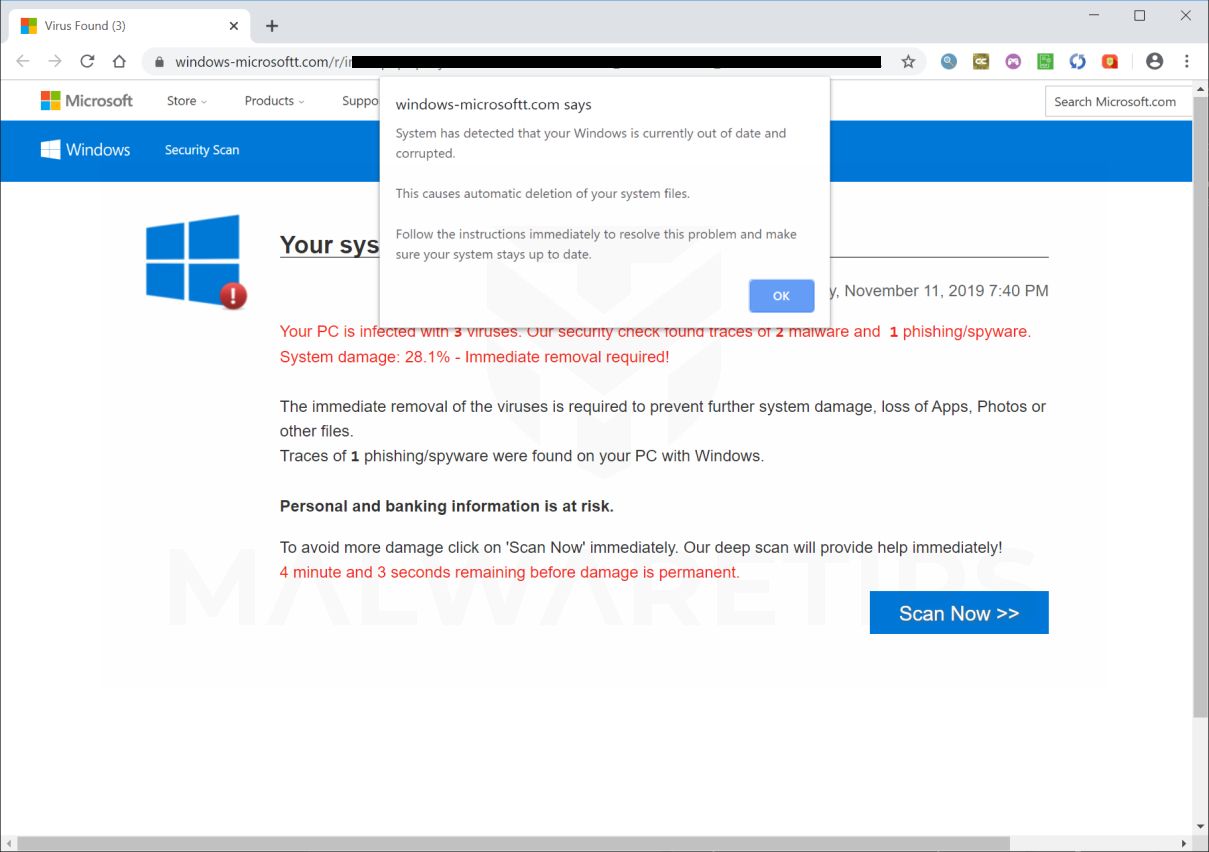Click OK in the alert dialog
The image size is (1209, 852).
781,296
